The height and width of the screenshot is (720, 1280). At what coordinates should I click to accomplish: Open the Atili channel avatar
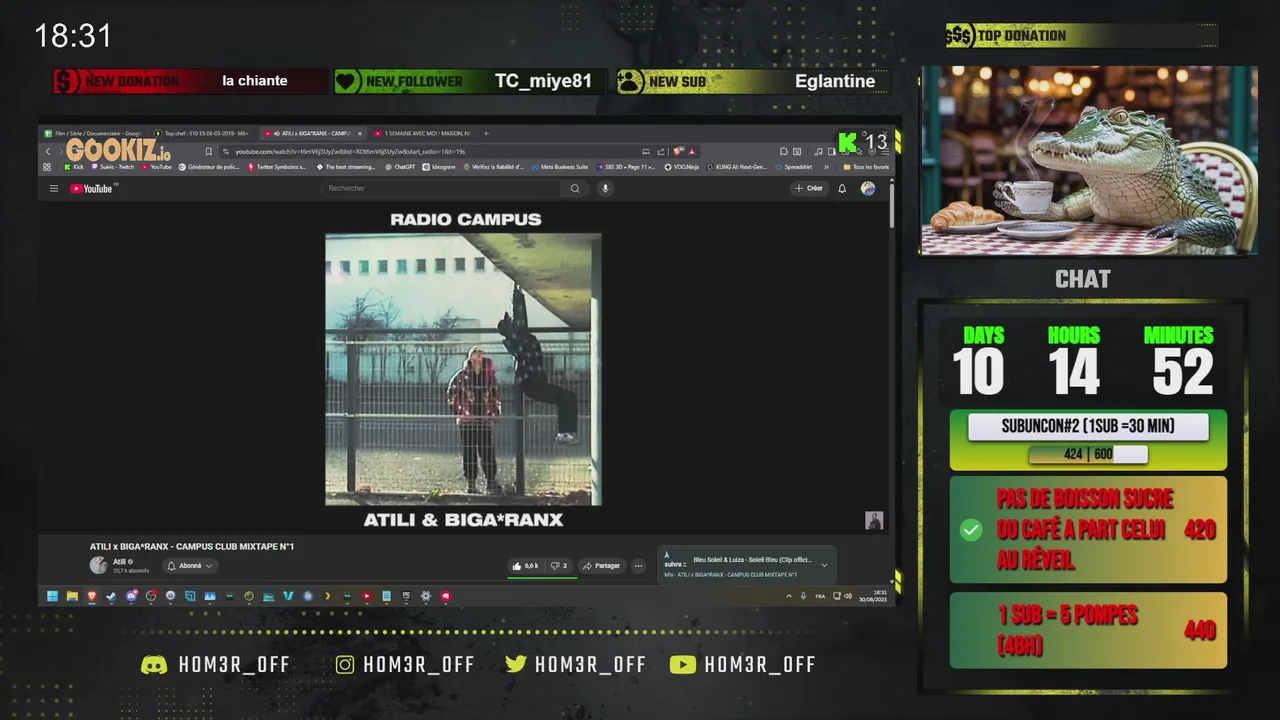(98, 565)
